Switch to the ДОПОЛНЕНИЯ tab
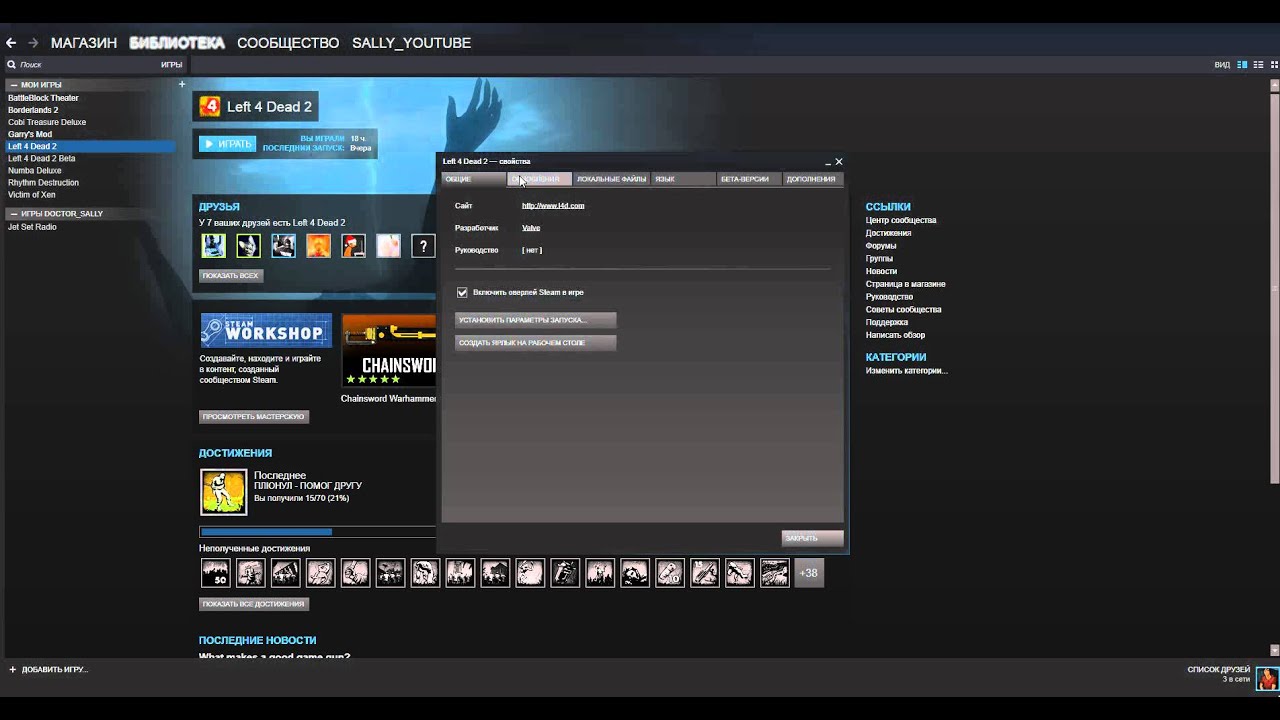Image resolution: width=1280 pixels, height=720 pixels. (813, 179)
